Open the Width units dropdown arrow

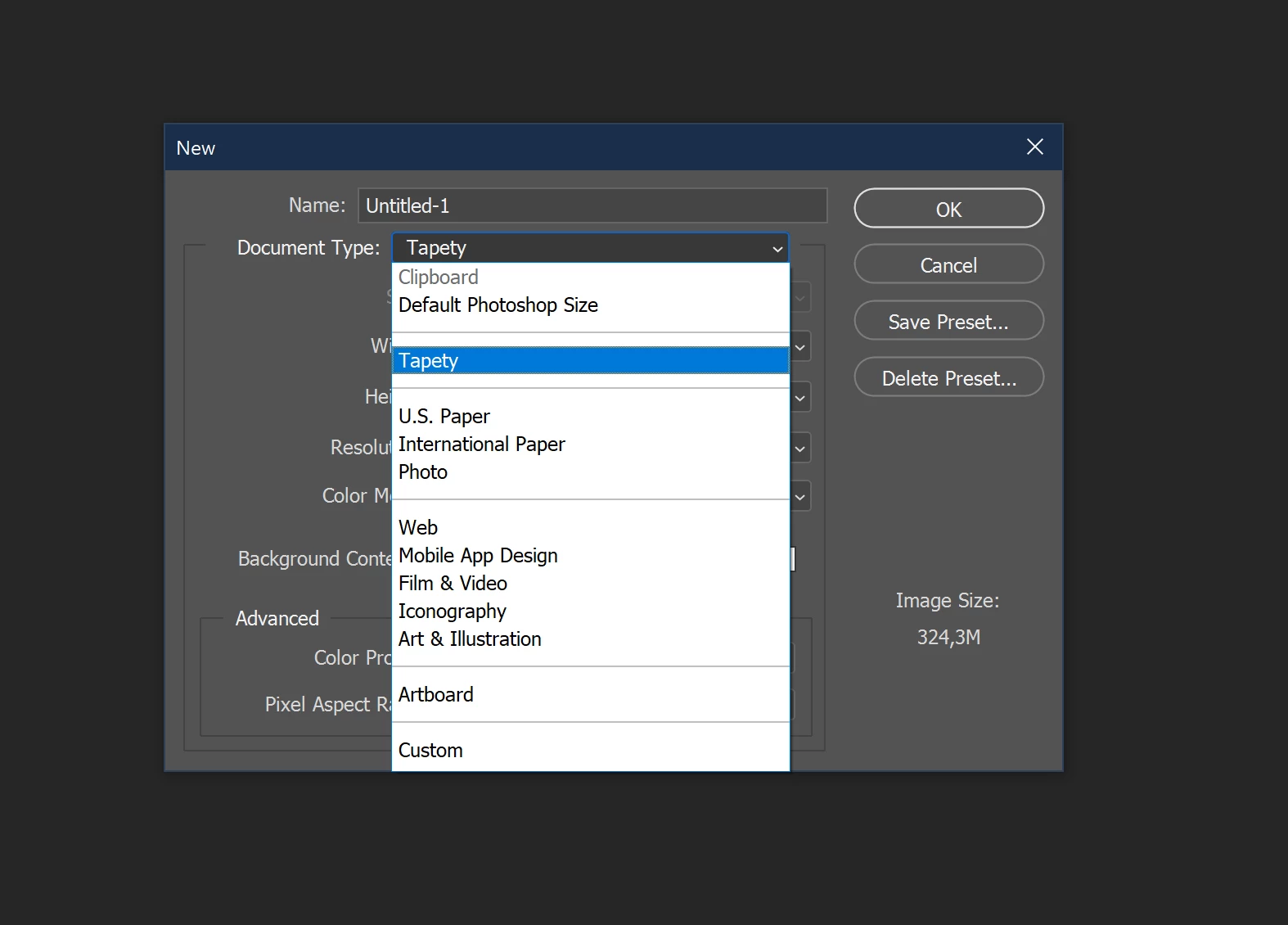point(800,347)
